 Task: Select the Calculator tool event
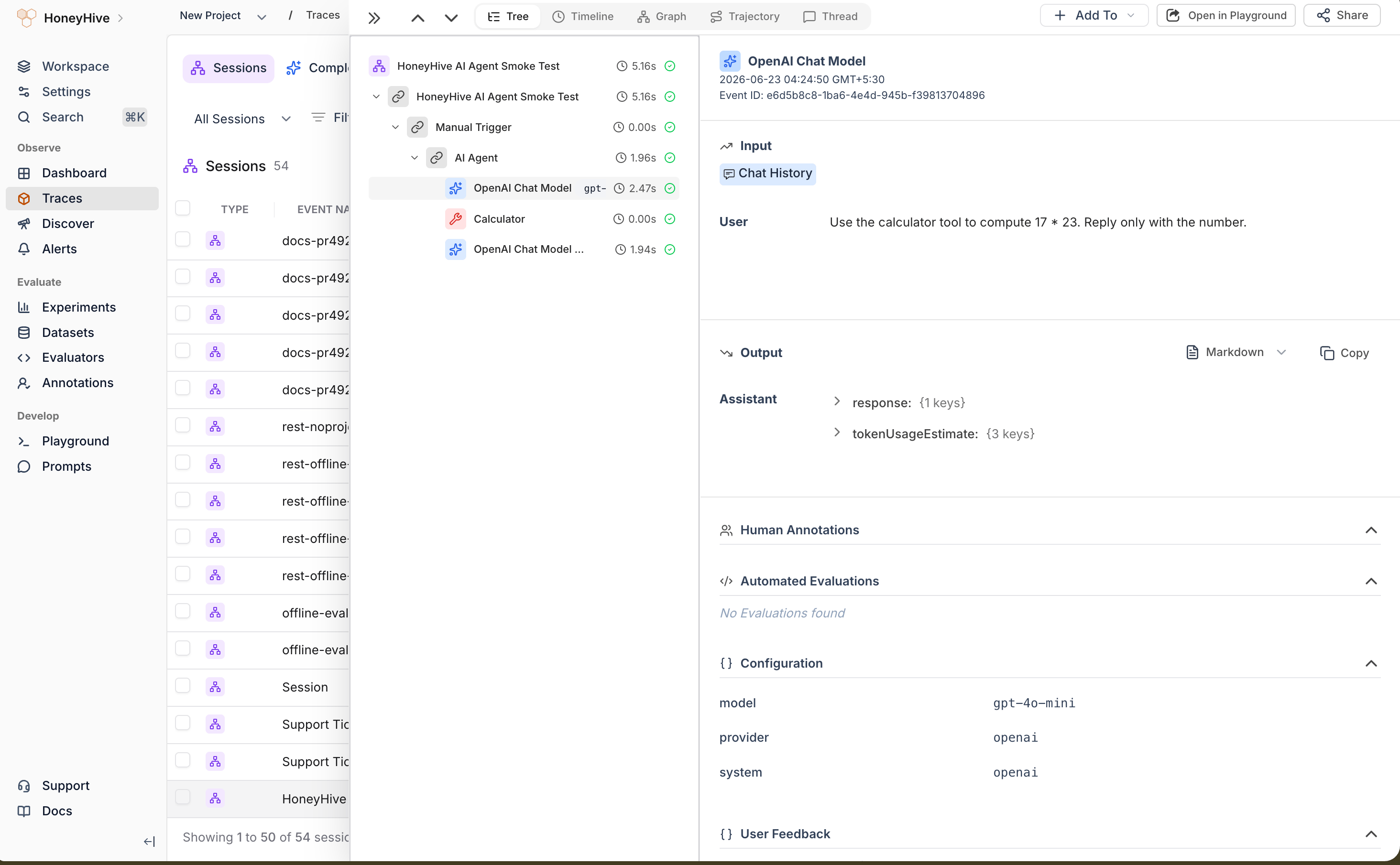point(524,219)
